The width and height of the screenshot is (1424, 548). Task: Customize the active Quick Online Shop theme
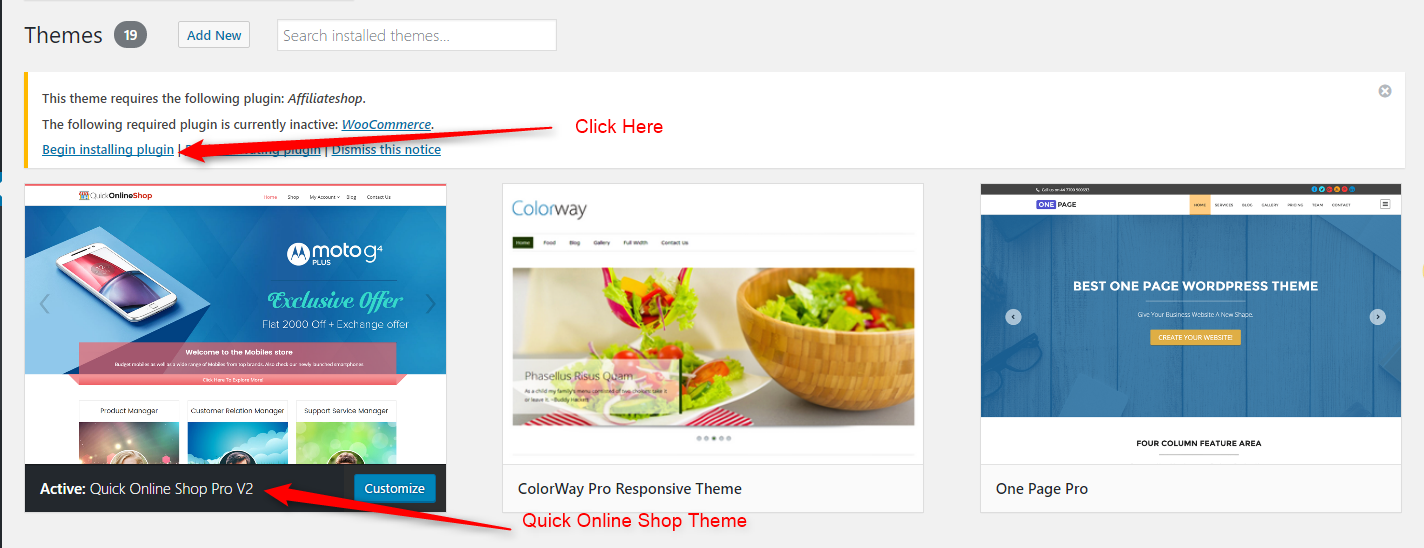395,488
